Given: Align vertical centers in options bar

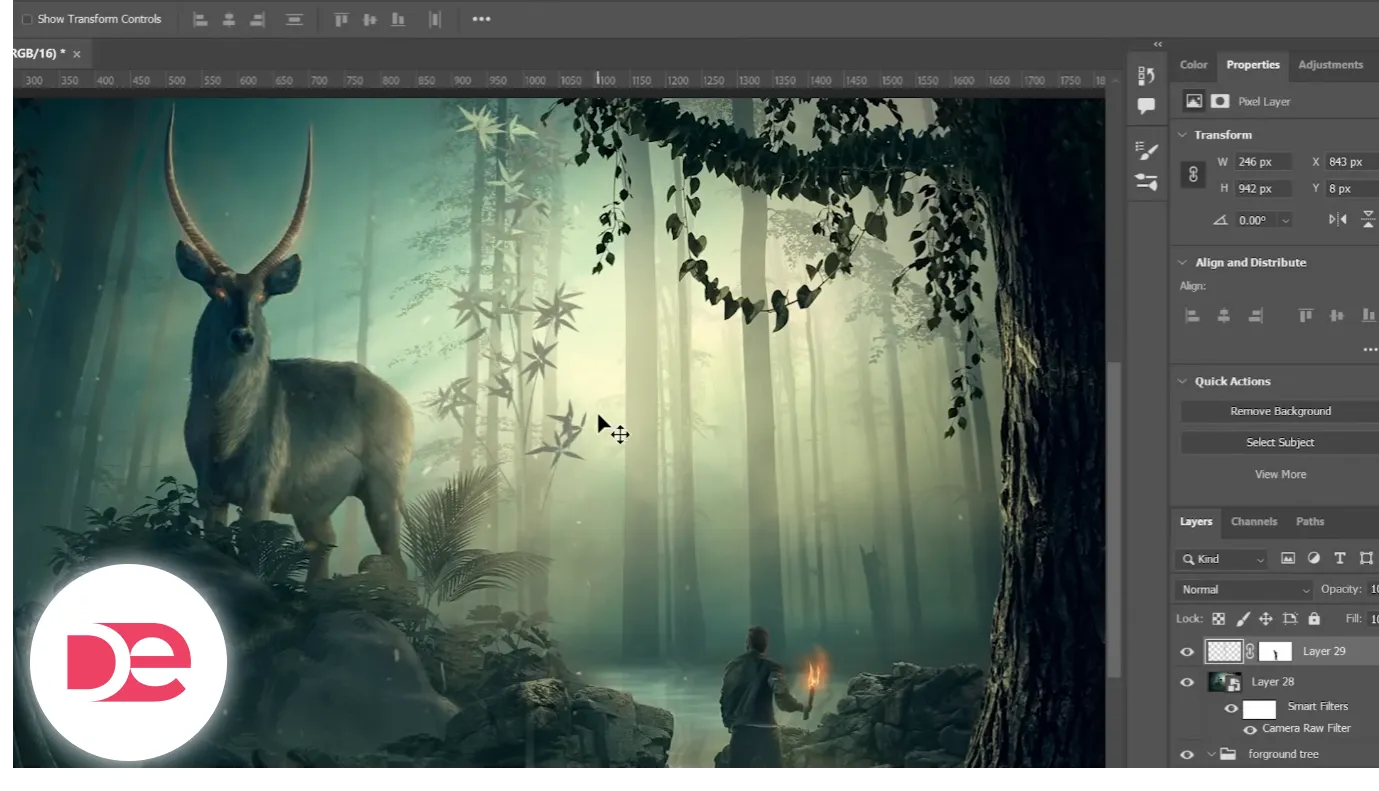Looking at the screenshot, I should (370, 19).
